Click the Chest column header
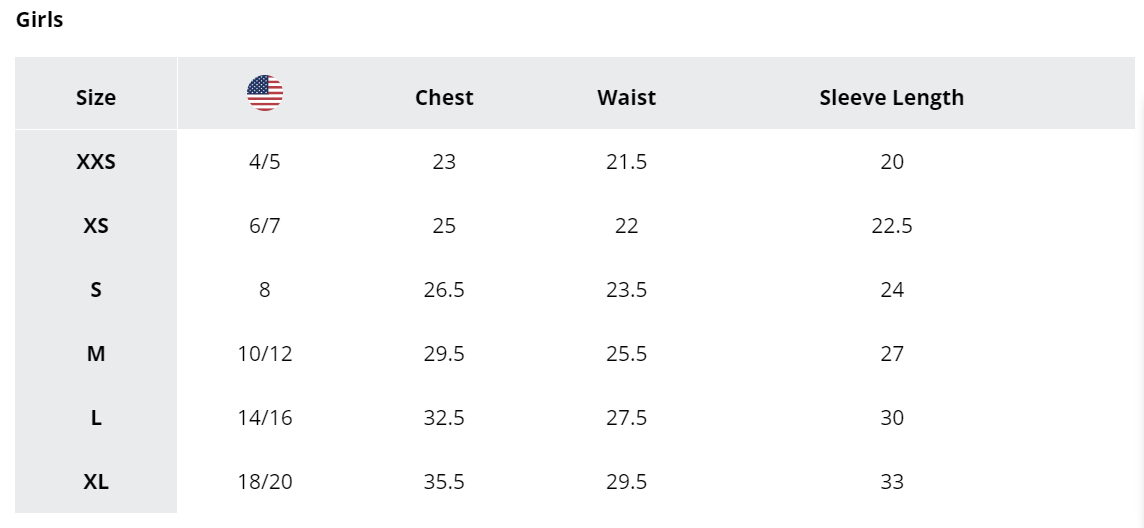Screen dimensions: 1144x528 pos(444,97)
